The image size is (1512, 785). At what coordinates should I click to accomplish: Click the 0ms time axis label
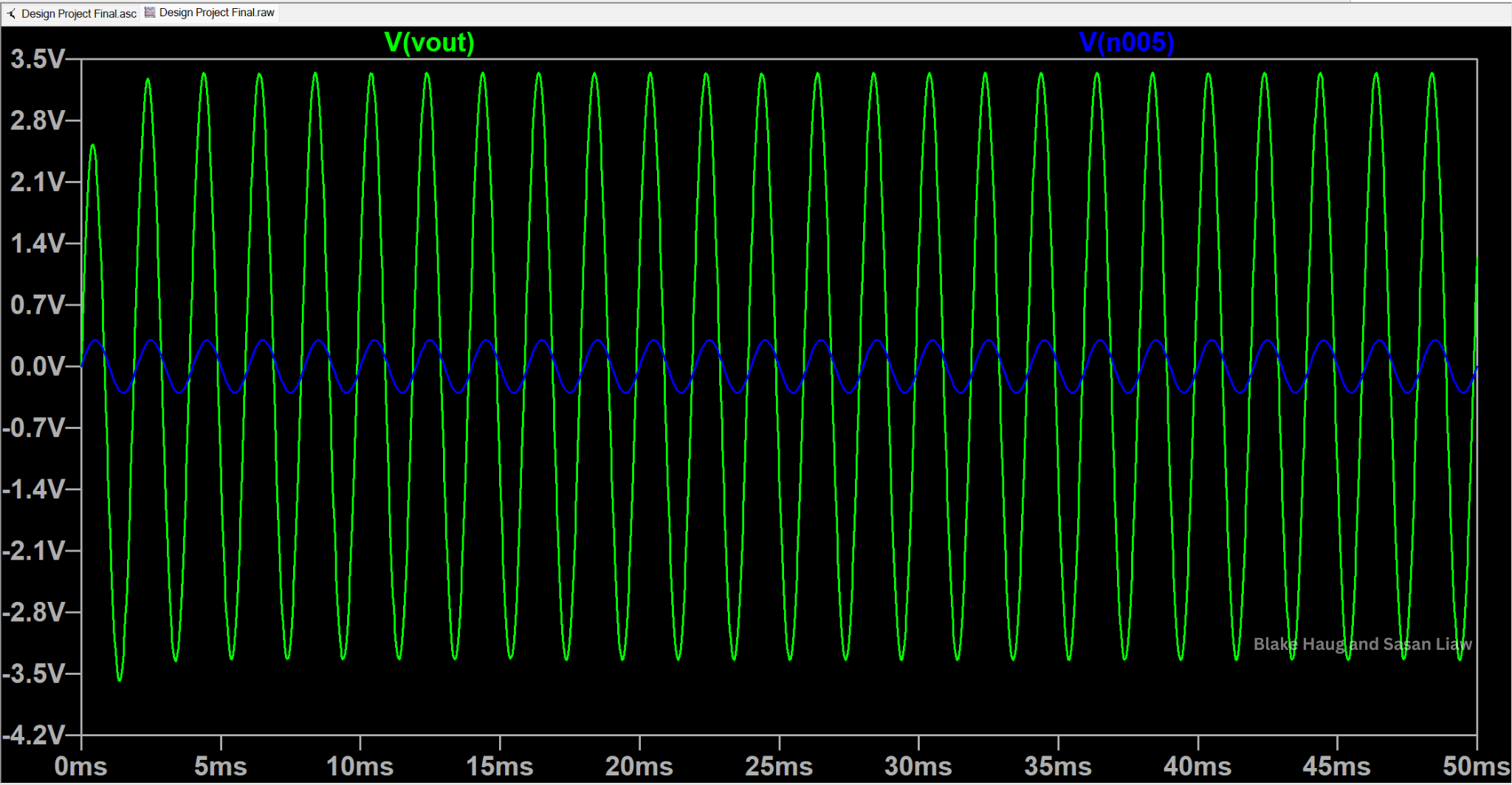point(80,767)
